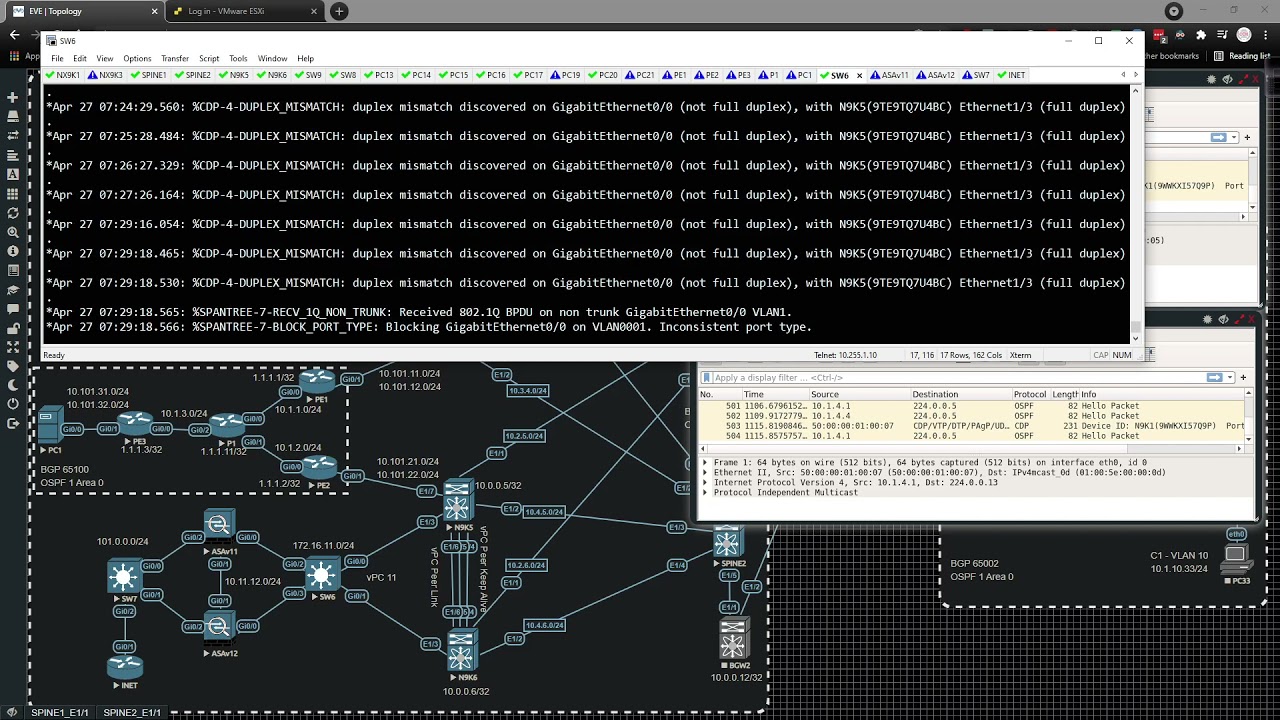This screenshot has width=1280, height=720.
Task: Open the Reading list
Action: (1241, 56)
